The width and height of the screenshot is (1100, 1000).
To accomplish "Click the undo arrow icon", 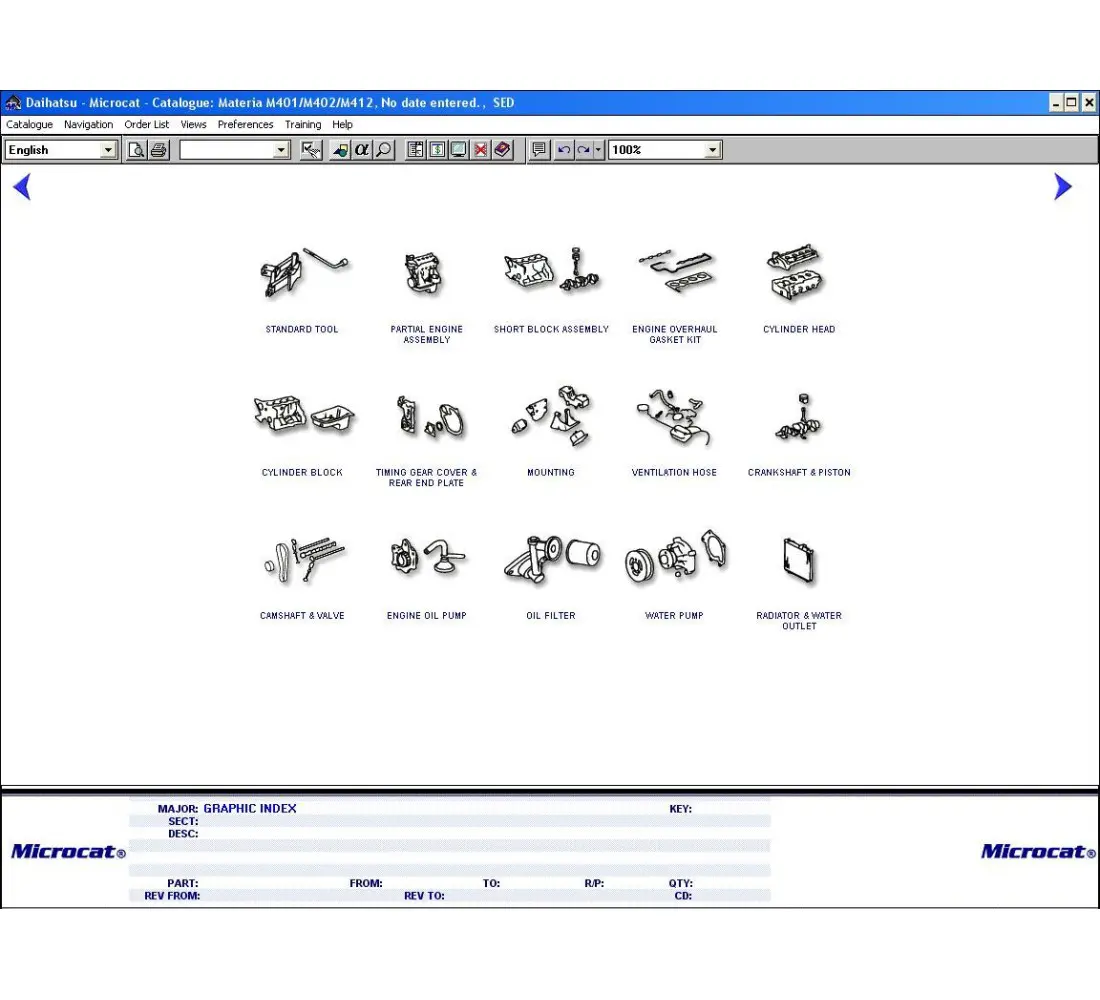I will pos(563,149).
